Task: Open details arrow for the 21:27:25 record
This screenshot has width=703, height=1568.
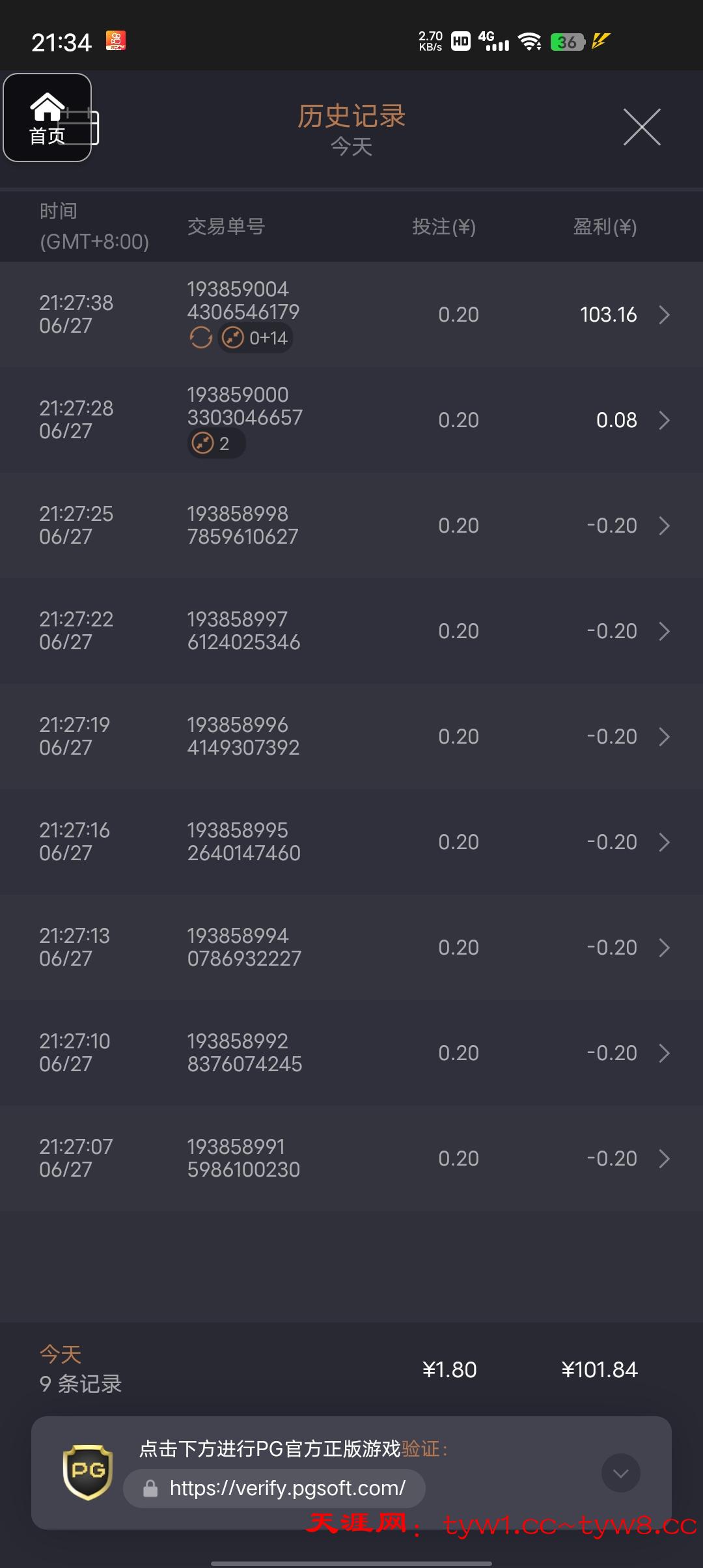Action: point(664,525)
